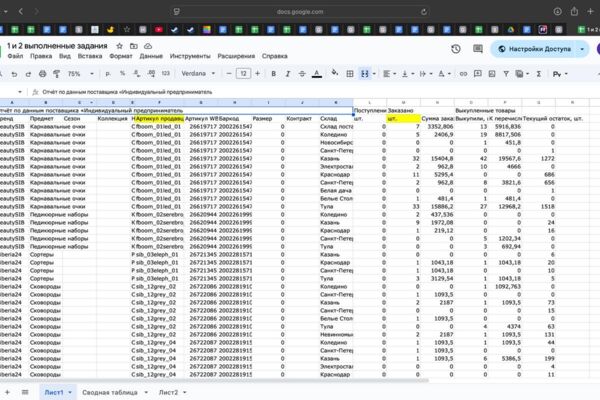
Task: Open more number formats (123)
Action: (x=166, y=73)
